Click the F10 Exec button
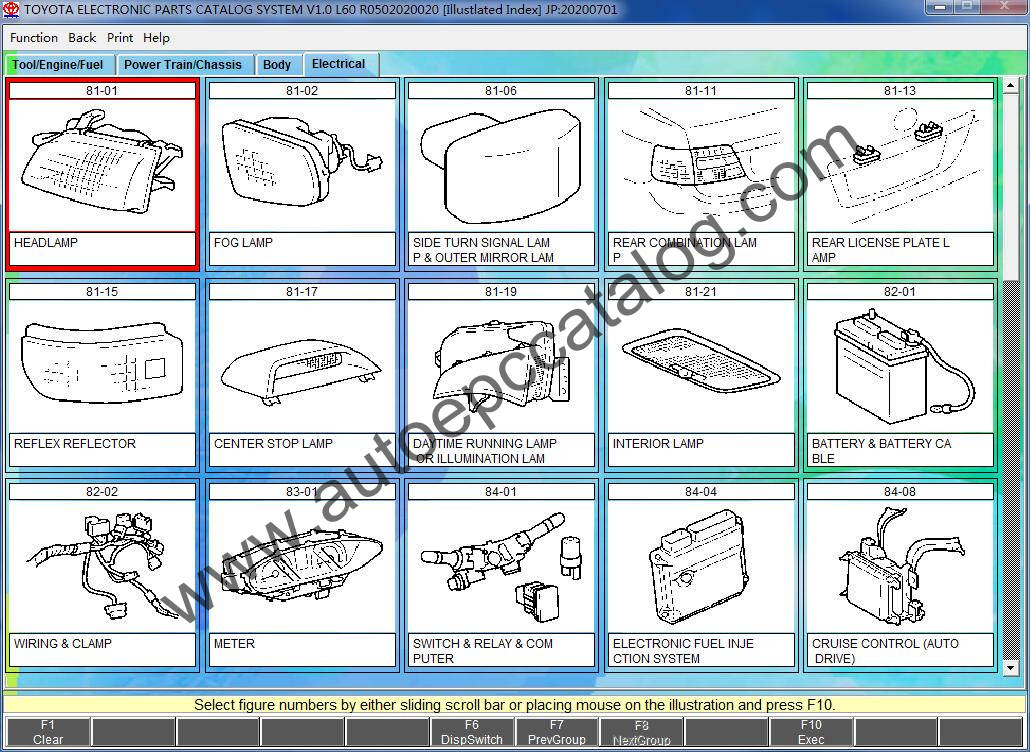 (811, 732)
